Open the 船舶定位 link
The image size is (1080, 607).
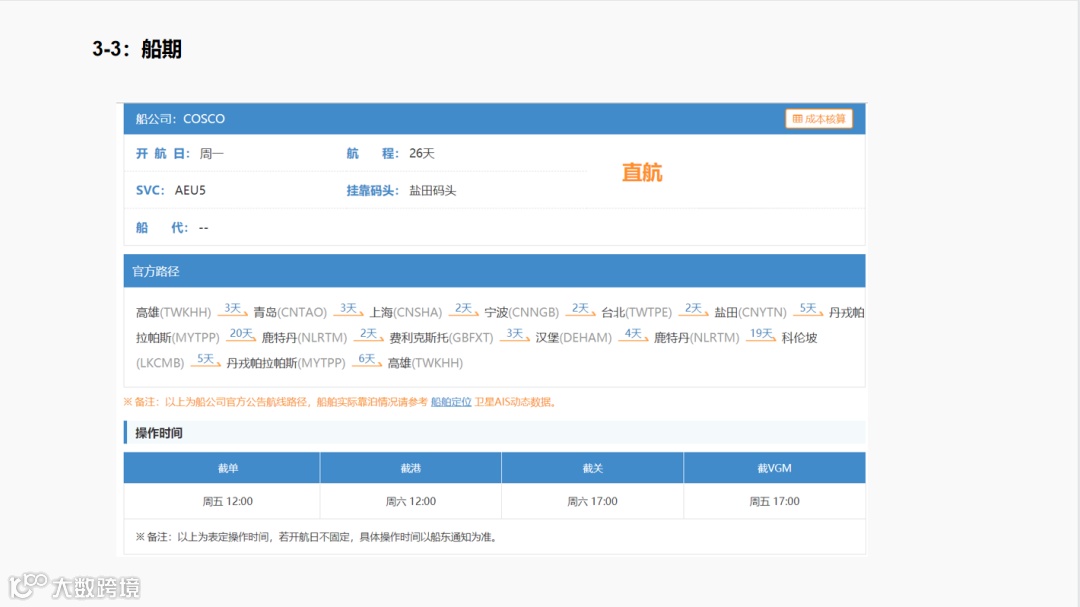[x=451, y=402]
